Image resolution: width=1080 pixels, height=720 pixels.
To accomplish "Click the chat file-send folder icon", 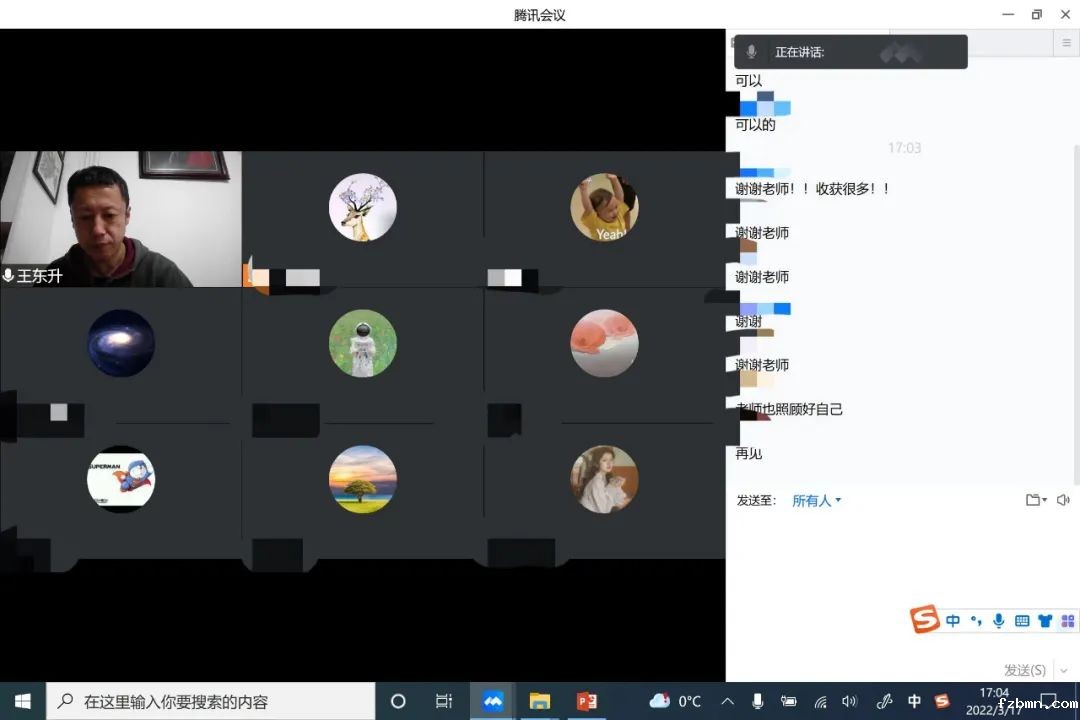I will click(x=1034, y=500).
